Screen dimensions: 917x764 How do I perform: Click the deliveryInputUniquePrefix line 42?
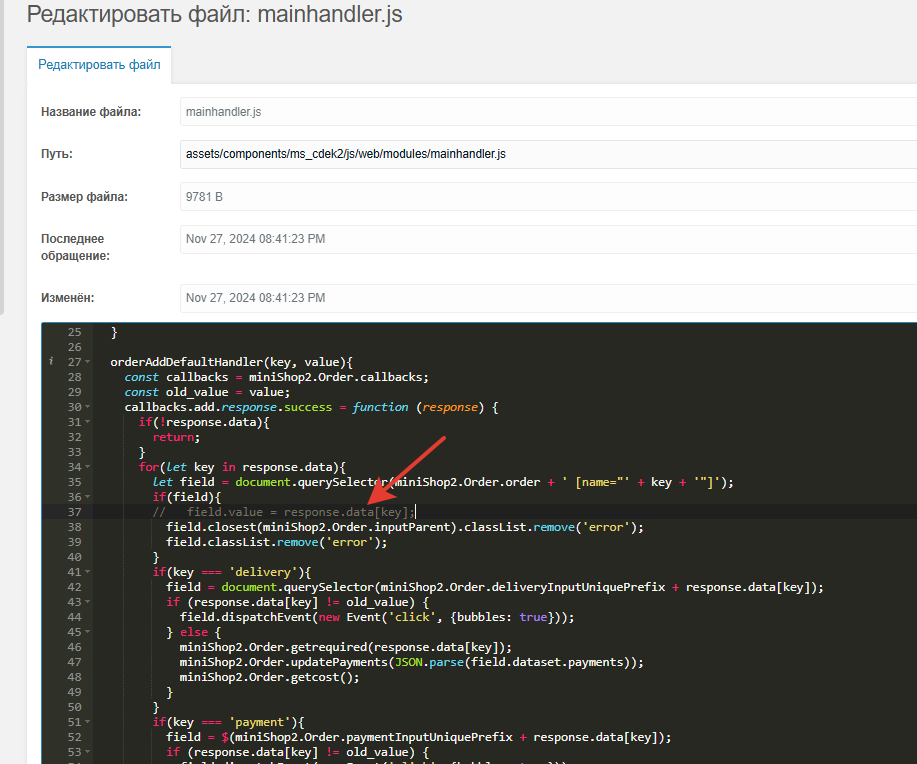[495, 587]
